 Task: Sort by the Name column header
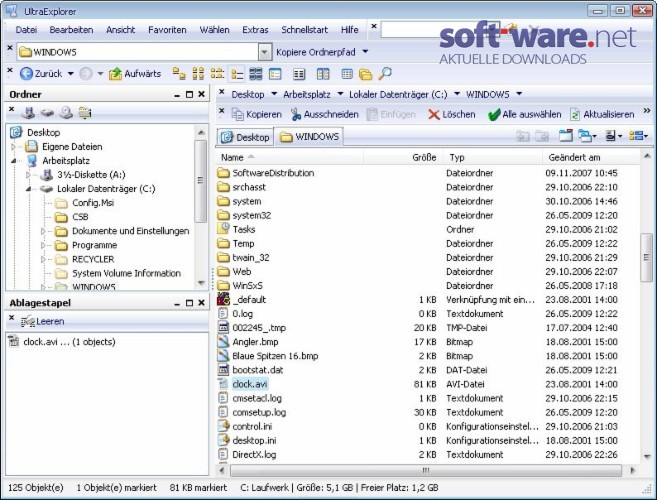290,158
